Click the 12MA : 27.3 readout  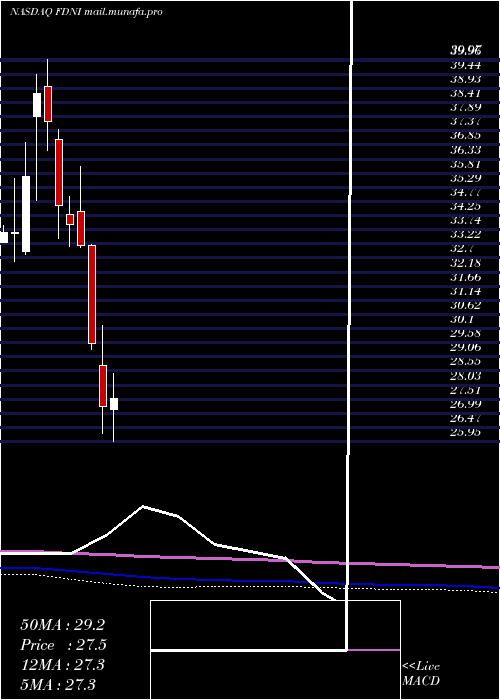click(62, 665)
